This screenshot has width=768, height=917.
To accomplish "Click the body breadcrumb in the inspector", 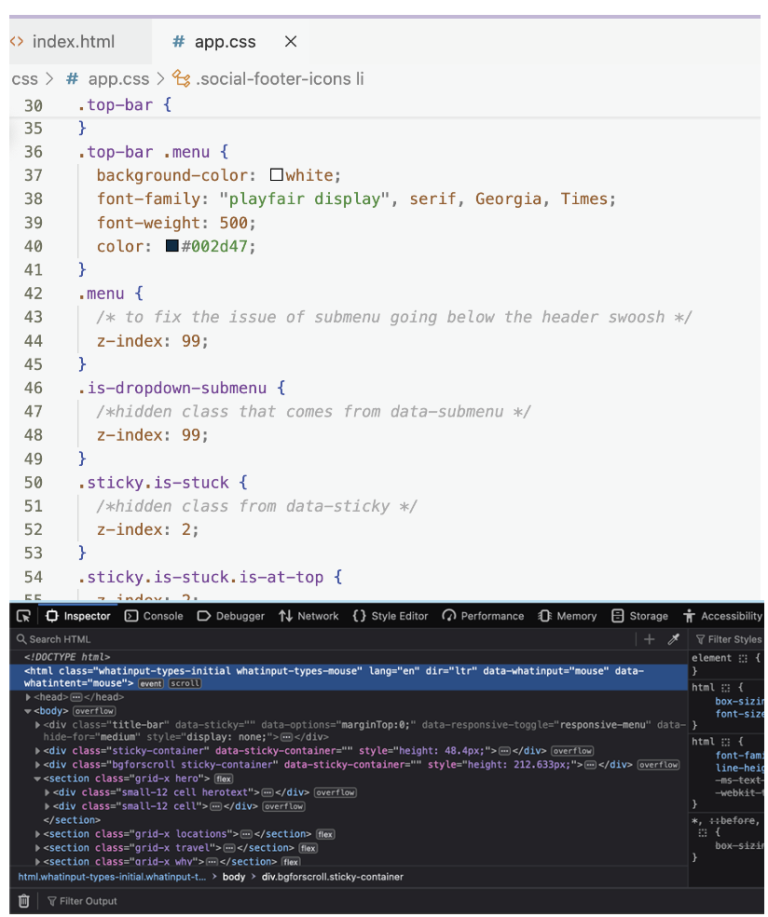I will click(x=233, y=877).
